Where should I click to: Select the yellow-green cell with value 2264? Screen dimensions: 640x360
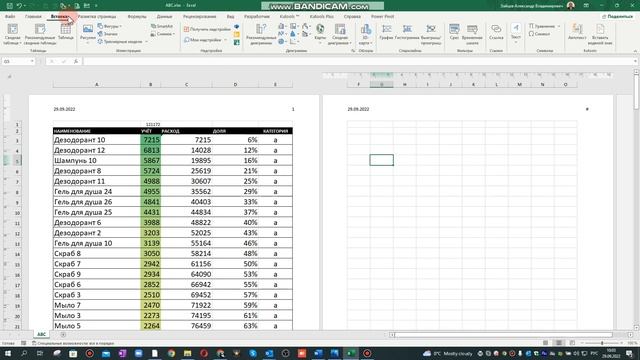pyautogui.click(x=151, y=326)
